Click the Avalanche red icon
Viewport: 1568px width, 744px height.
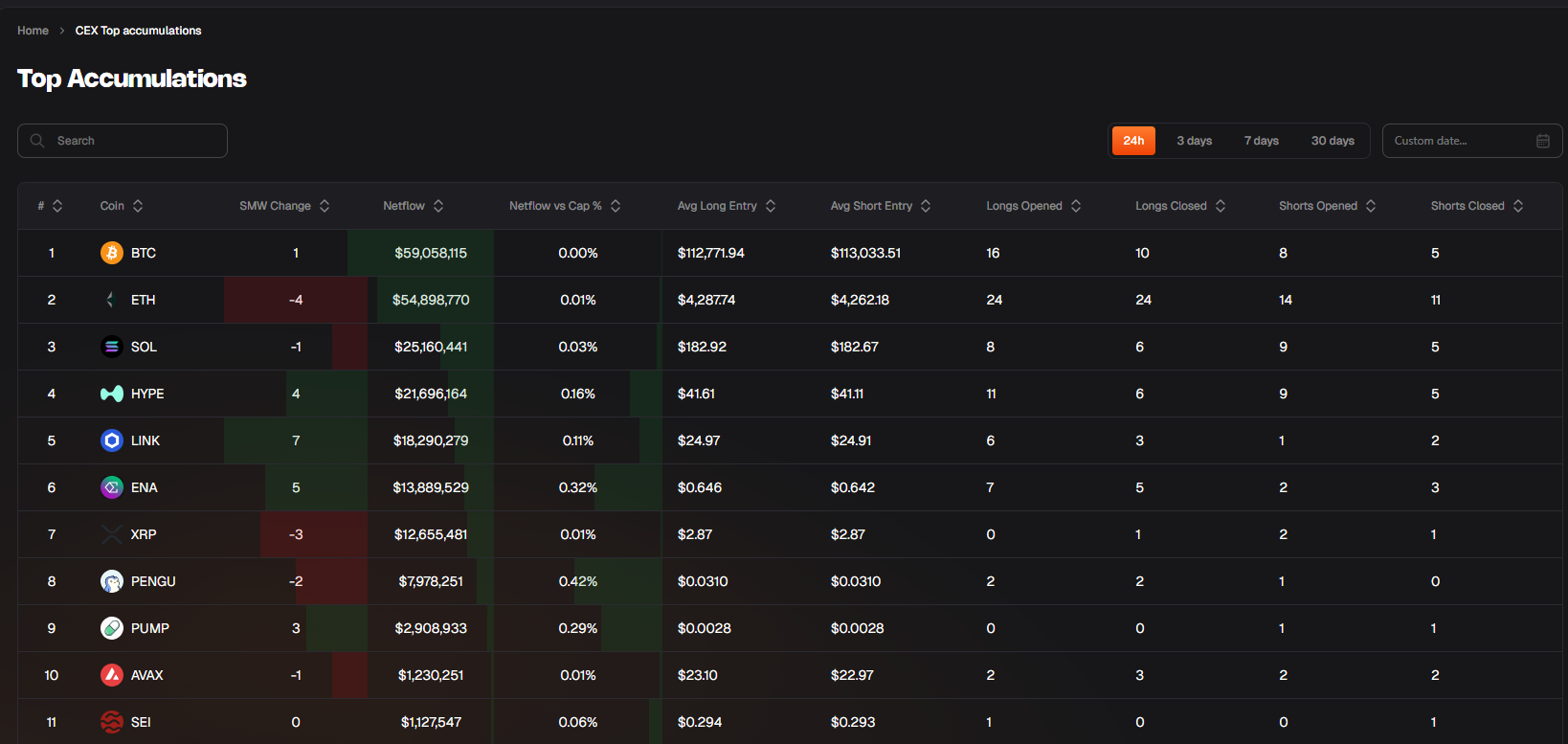point(111,675)
